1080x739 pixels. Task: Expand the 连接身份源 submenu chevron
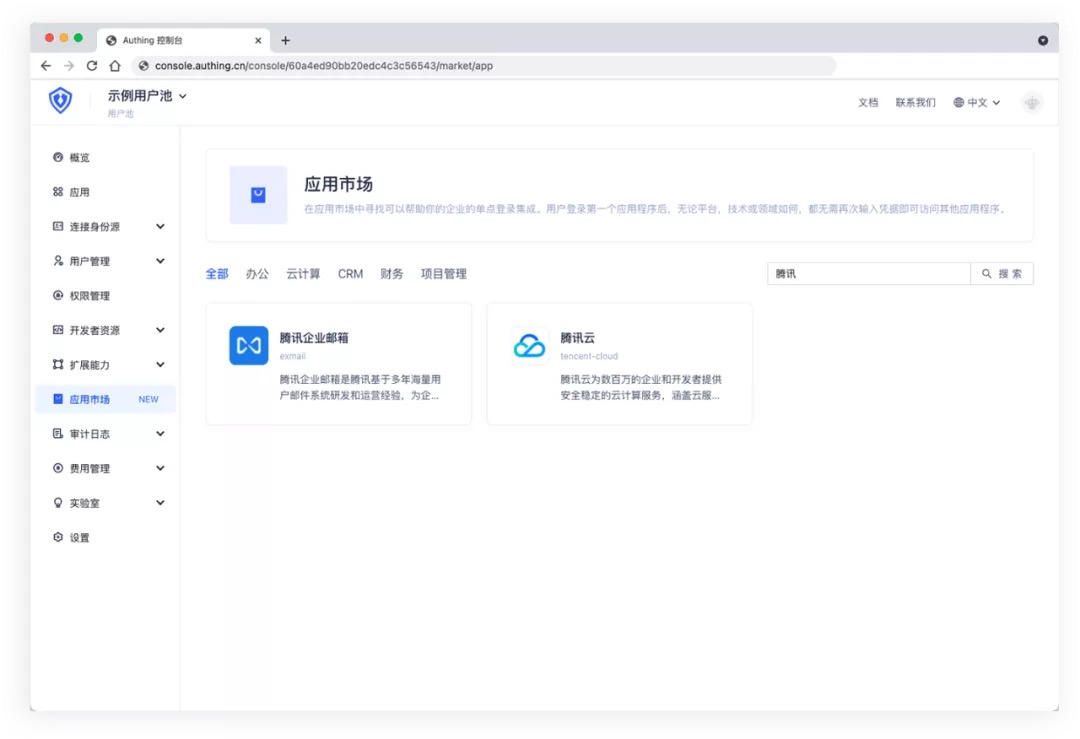160,226
